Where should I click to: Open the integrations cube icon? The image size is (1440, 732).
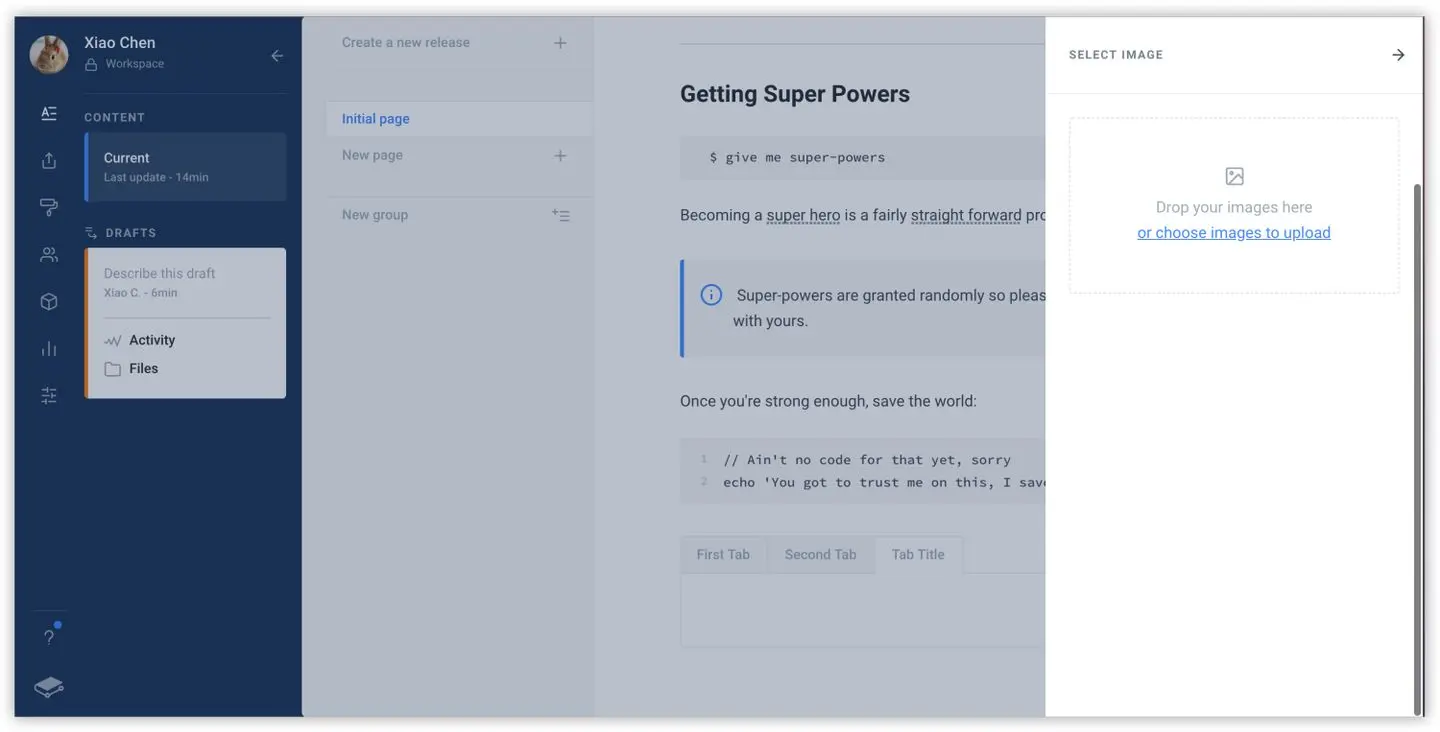coord(48,301)
